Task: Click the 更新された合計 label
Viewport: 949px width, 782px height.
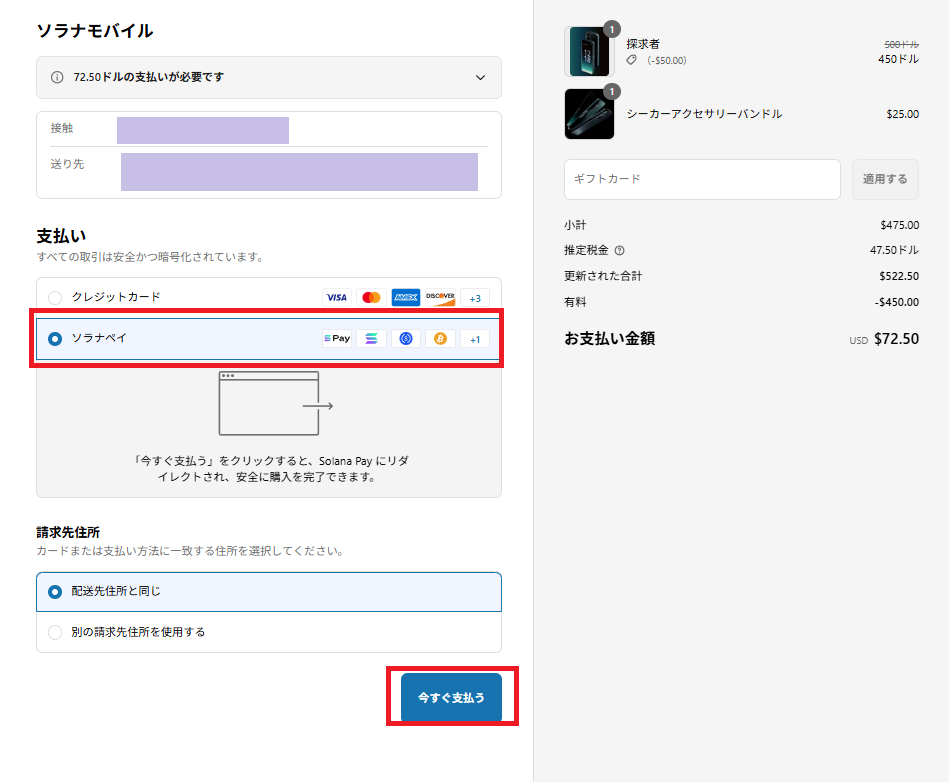Action: (x=603, y=276)
